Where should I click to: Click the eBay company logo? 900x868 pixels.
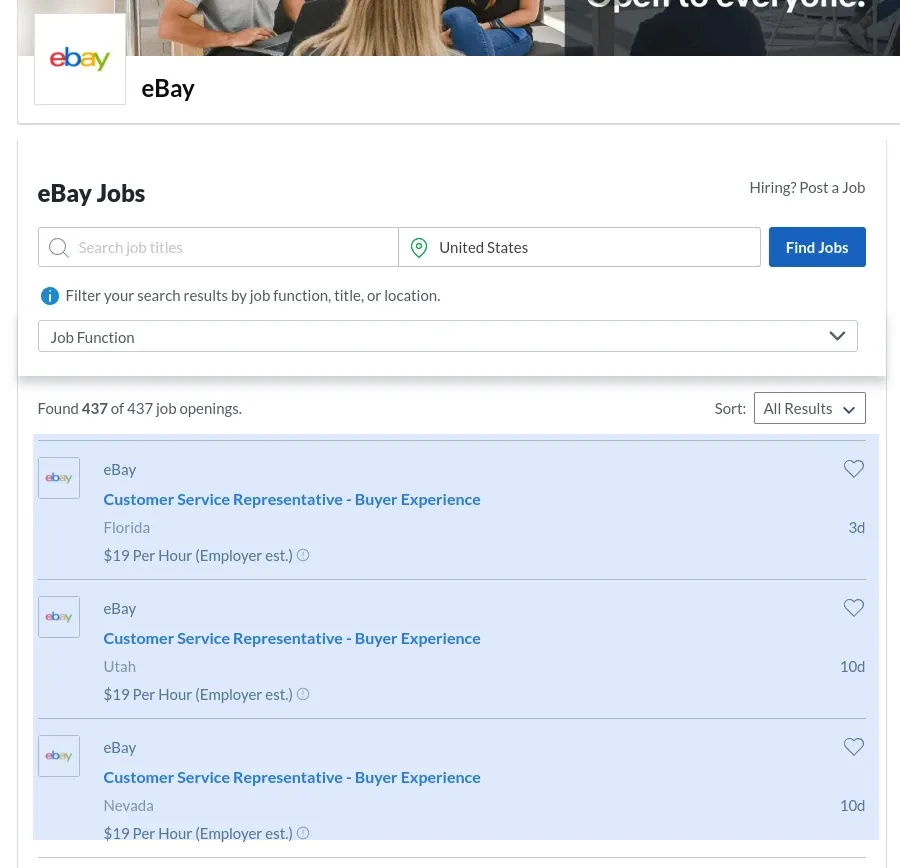(x=79, y=58)
